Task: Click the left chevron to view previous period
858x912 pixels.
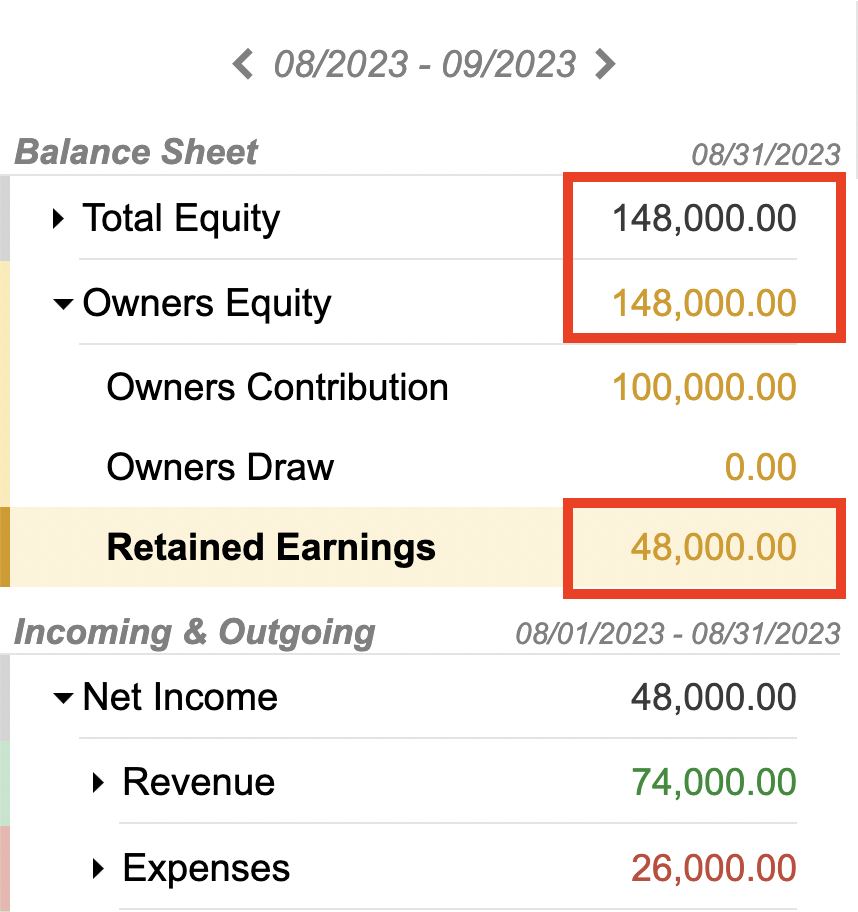Action: [243, 64]
